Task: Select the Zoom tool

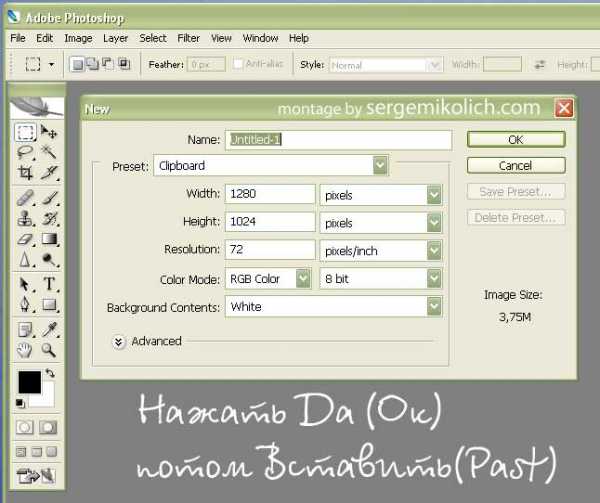Action: 49,350
